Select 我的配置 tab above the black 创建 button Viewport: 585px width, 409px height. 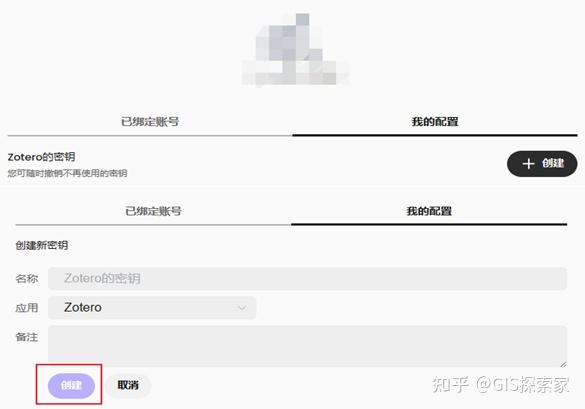[x=435, y=122]
